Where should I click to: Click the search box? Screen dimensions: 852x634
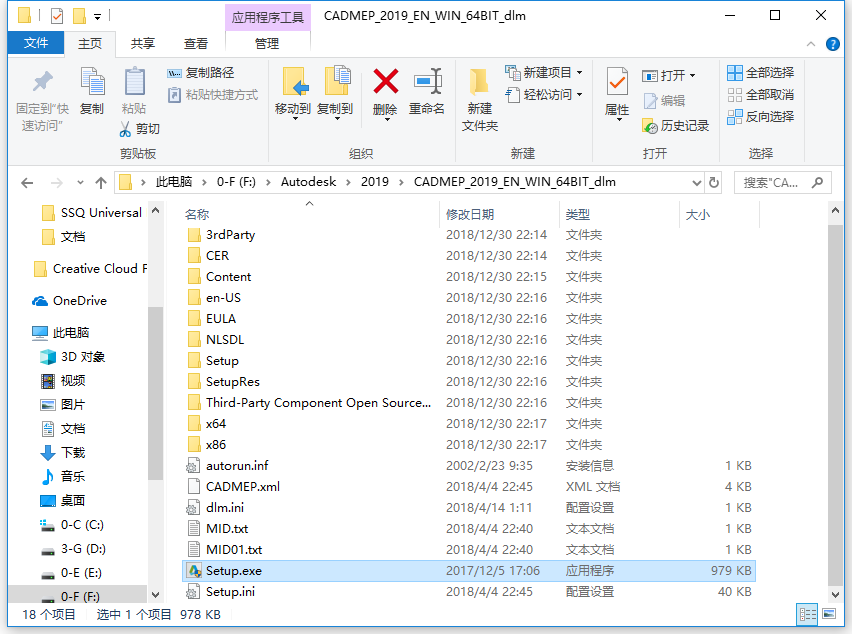click(x=782, y=183)
